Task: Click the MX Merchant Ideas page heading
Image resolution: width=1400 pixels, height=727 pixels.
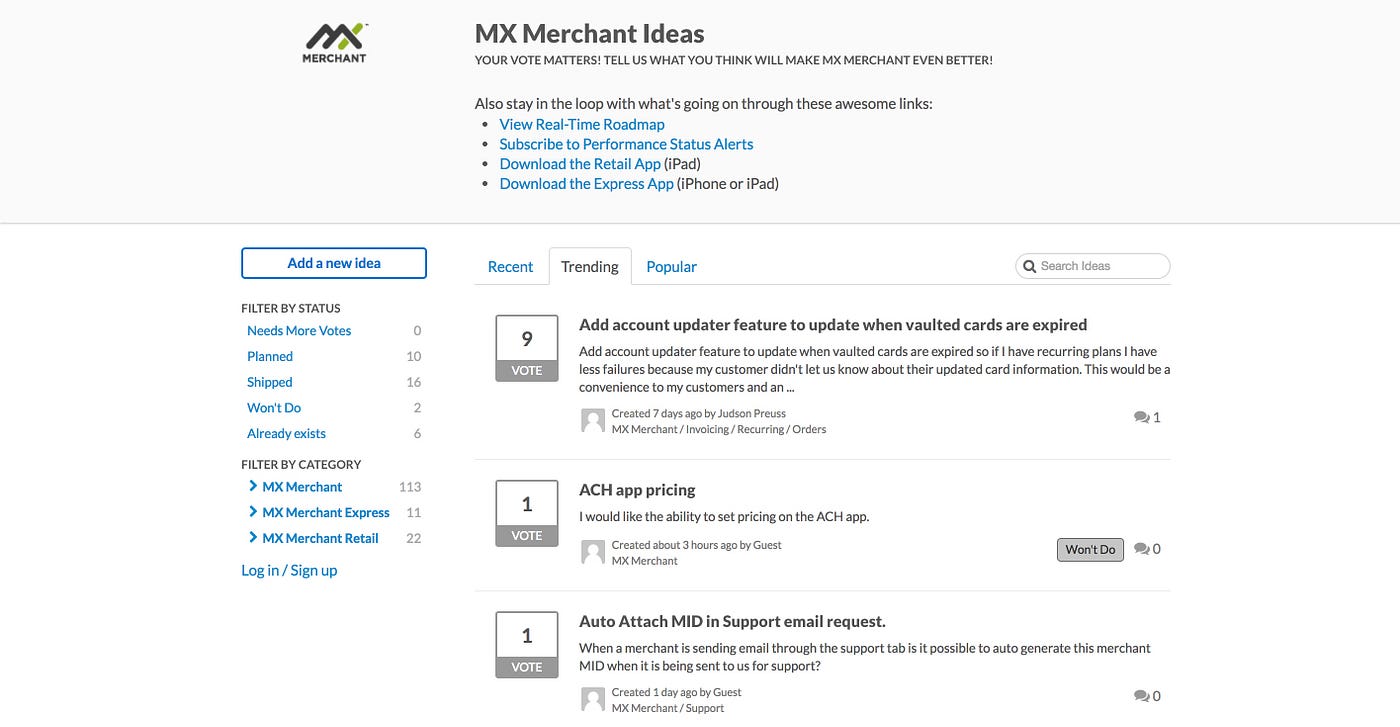Action: 589,34
